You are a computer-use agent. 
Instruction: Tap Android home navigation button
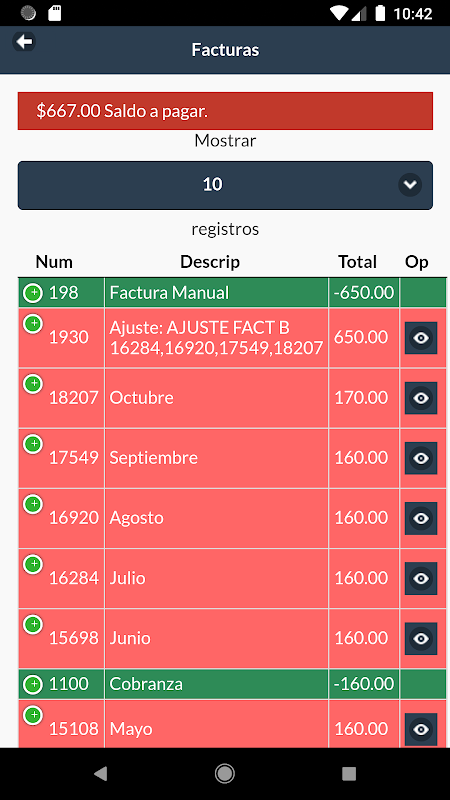point(224,774)
